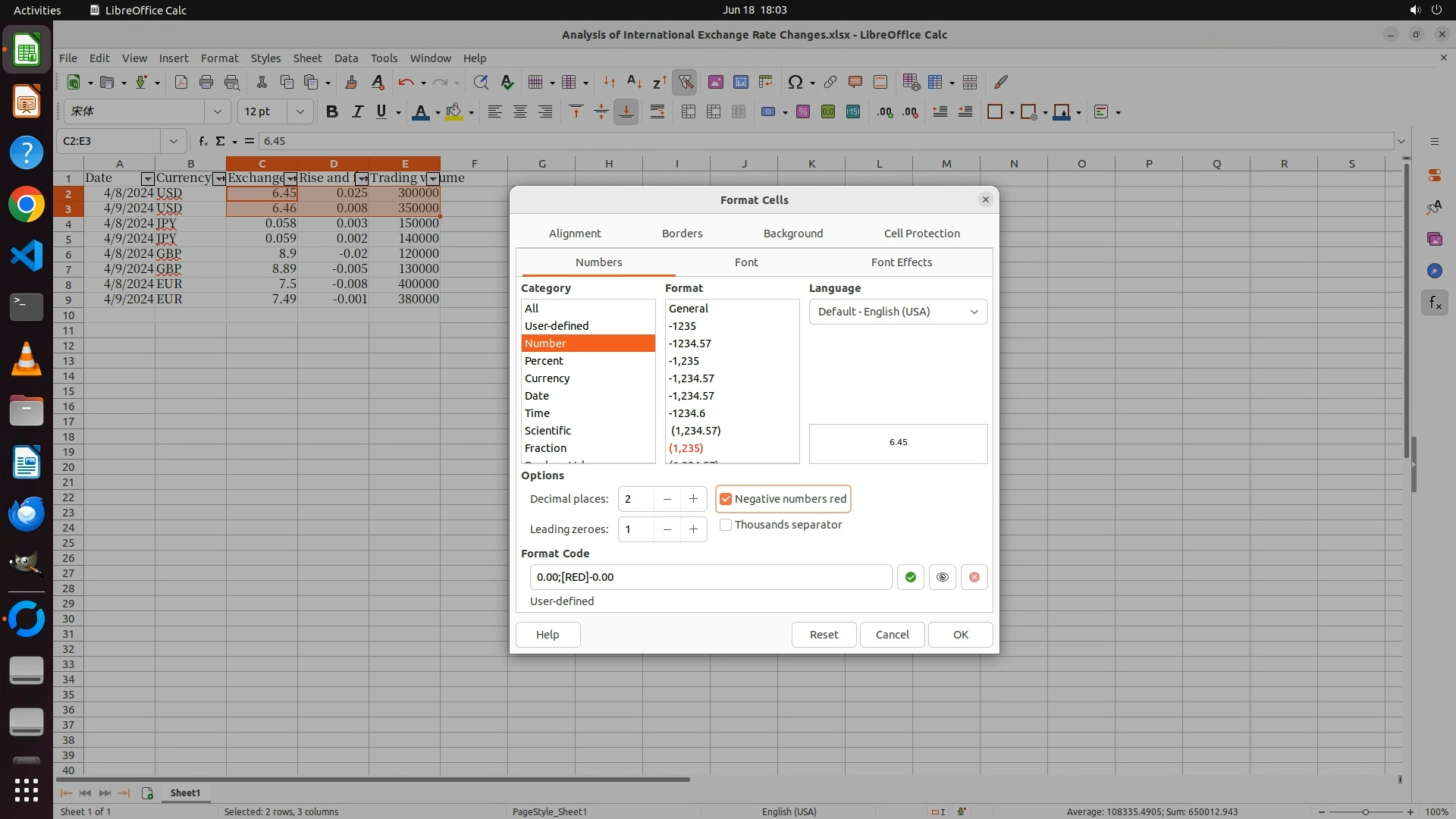Click the edit comment icon next to format code

tap(942, 577)
